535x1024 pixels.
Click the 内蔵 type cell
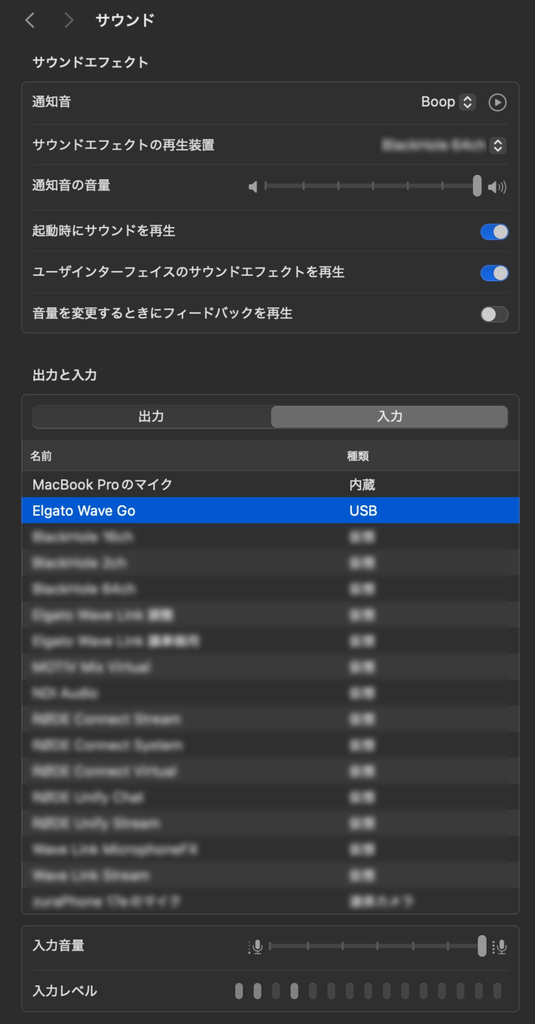point(362,485)
